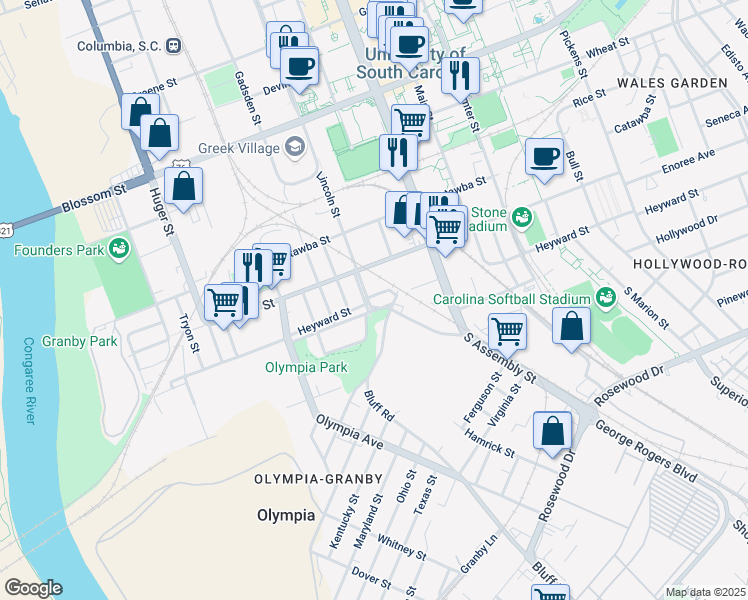748x600 pixels.
Task: Click shopping cart marker on S Assembly St
Action: [508, 332]
